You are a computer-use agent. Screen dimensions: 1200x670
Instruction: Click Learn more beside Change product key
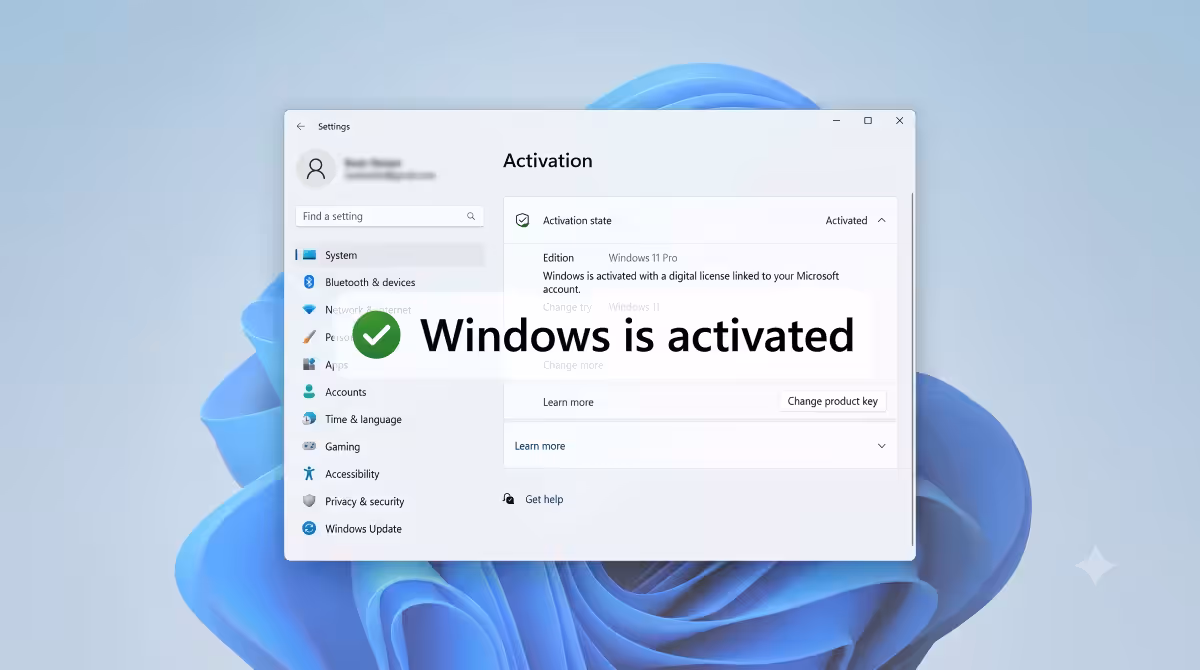tap(568, 402)
